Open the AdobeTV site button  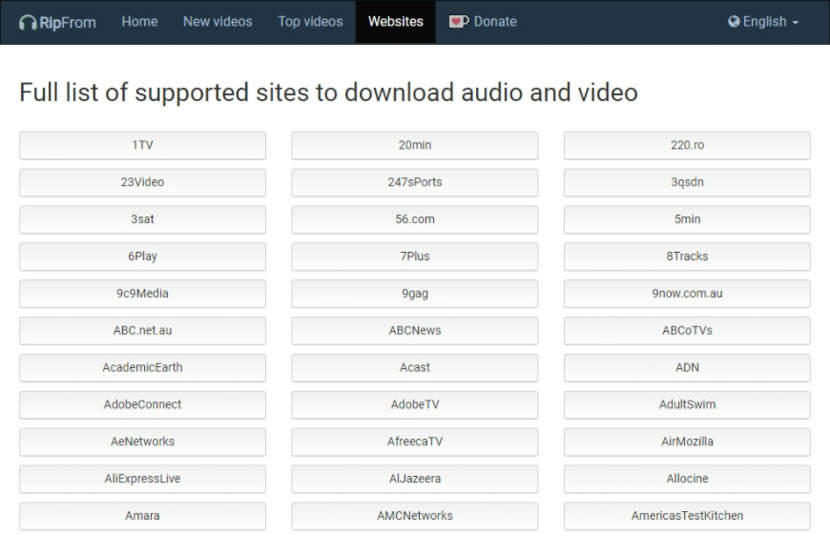pos(414,405)
